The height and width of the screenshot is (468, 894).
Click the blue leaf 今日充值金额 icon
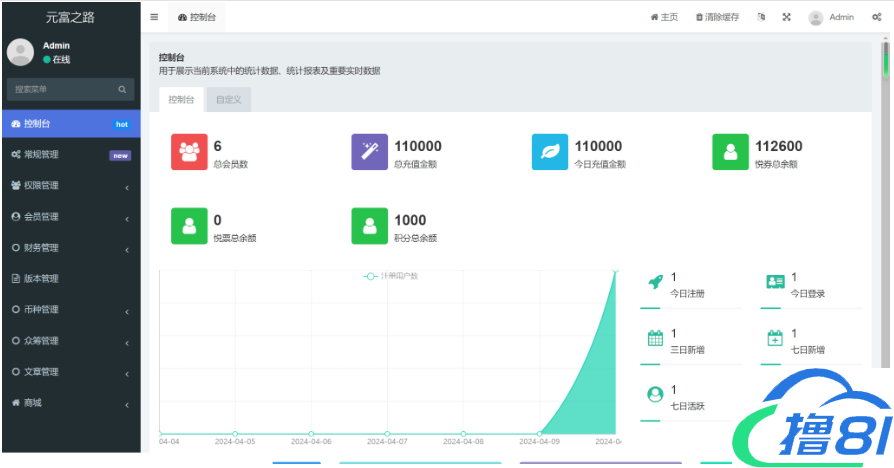click(x=550, y=152)
